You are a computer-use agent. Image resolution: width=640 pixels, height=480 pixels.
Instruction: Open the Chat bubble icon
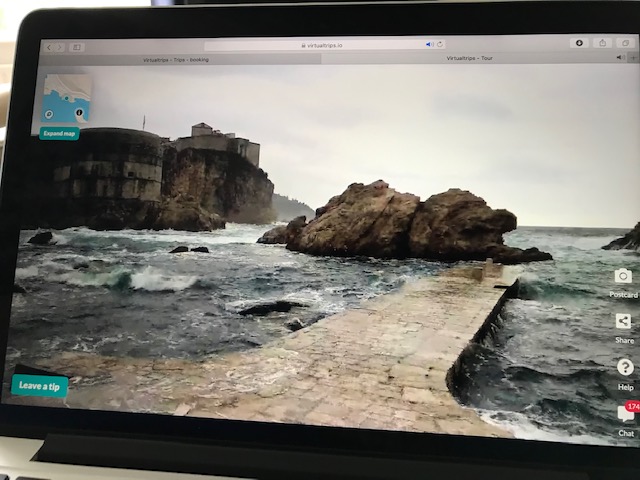[x=625, y=414]
